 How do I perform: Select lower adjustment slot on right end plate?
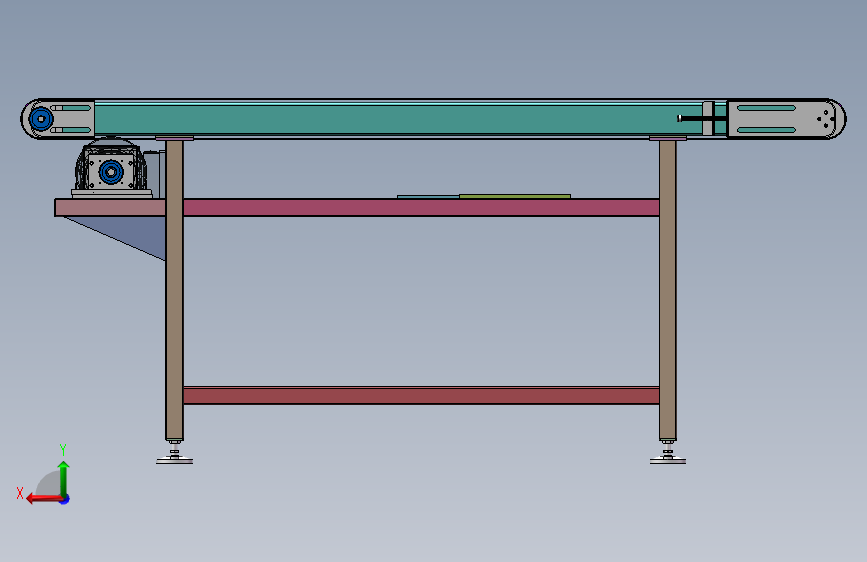(x=766, y=130)
